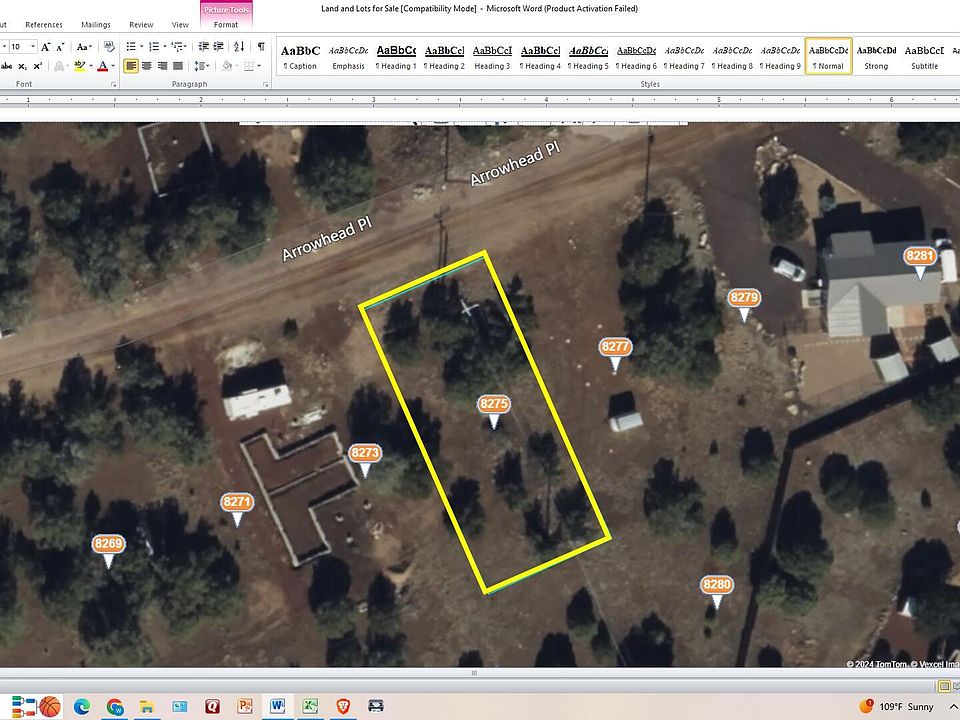Open Microsoft Edge from taskbar

pyautogui.click(x=82, y=707)
